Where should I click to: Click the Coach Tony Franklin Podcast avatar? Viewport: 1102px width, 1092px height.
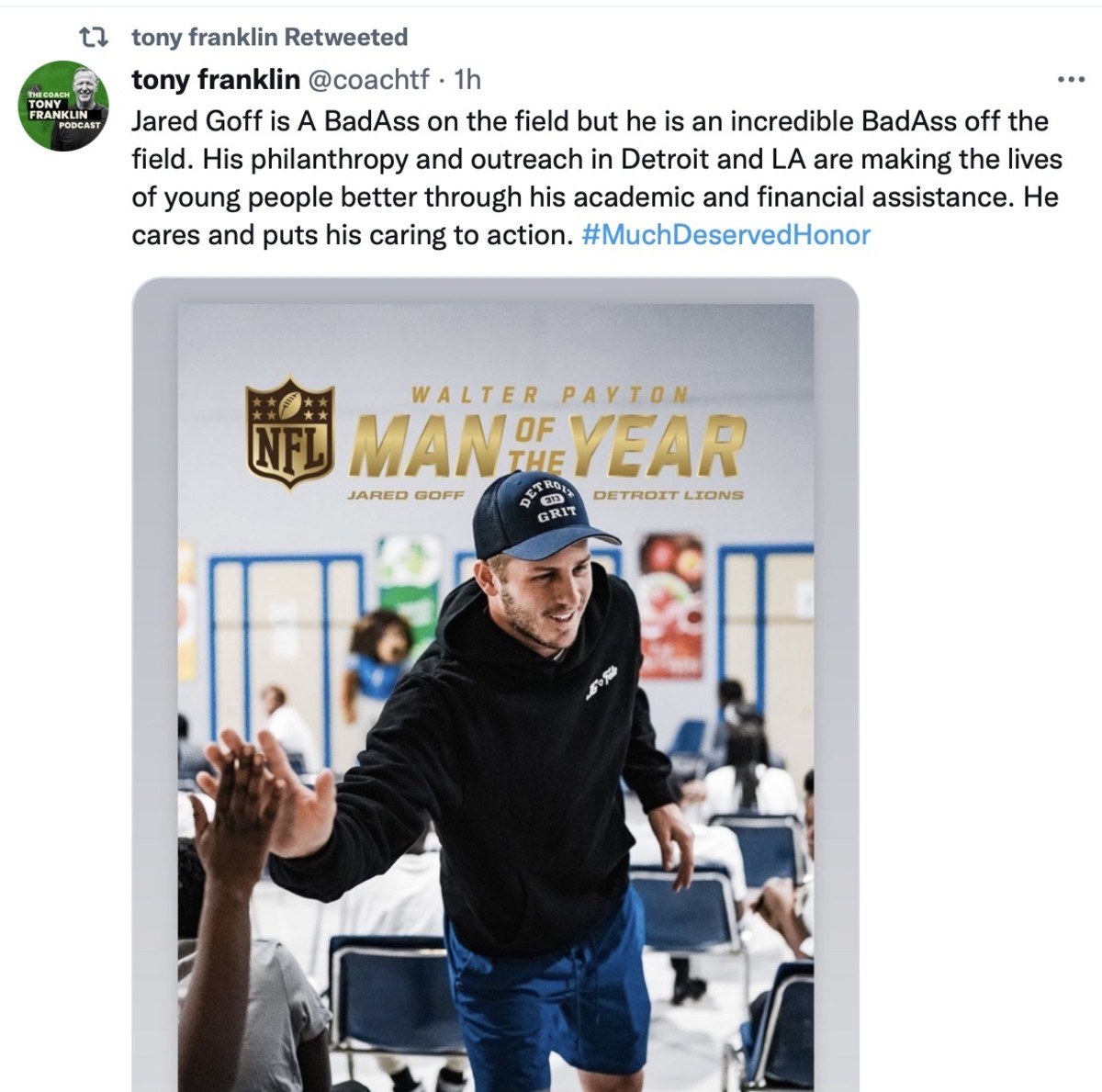pos(63,107)
